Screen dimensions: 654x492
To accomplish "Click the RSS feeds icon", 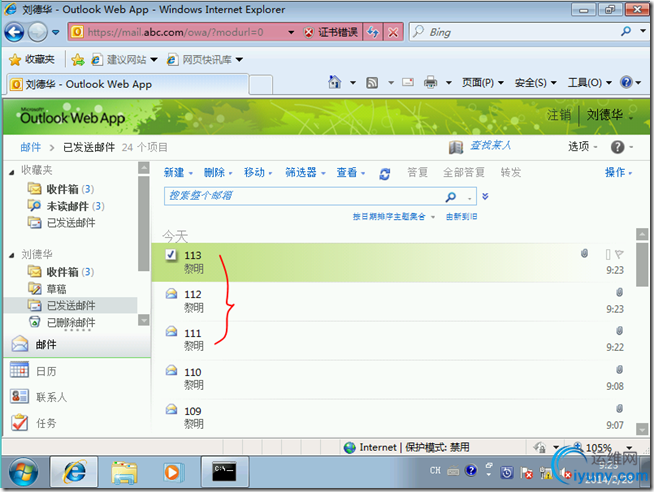I will [372, 83].
